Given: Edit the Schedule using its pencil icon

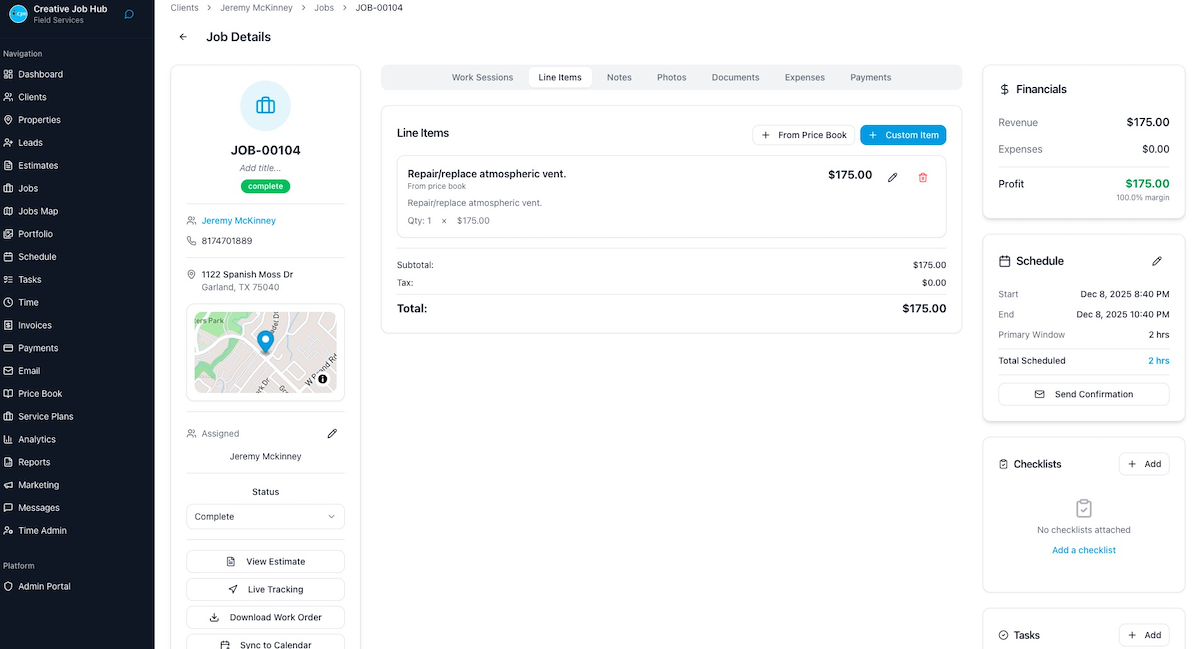Looking at the screenshot, I should click(1157, 260).
